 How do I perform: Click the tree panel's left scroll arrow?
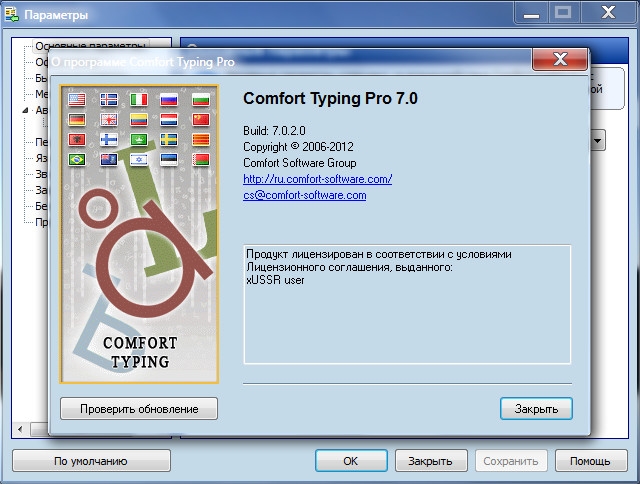pyautogui.click(x=20, y=429)
